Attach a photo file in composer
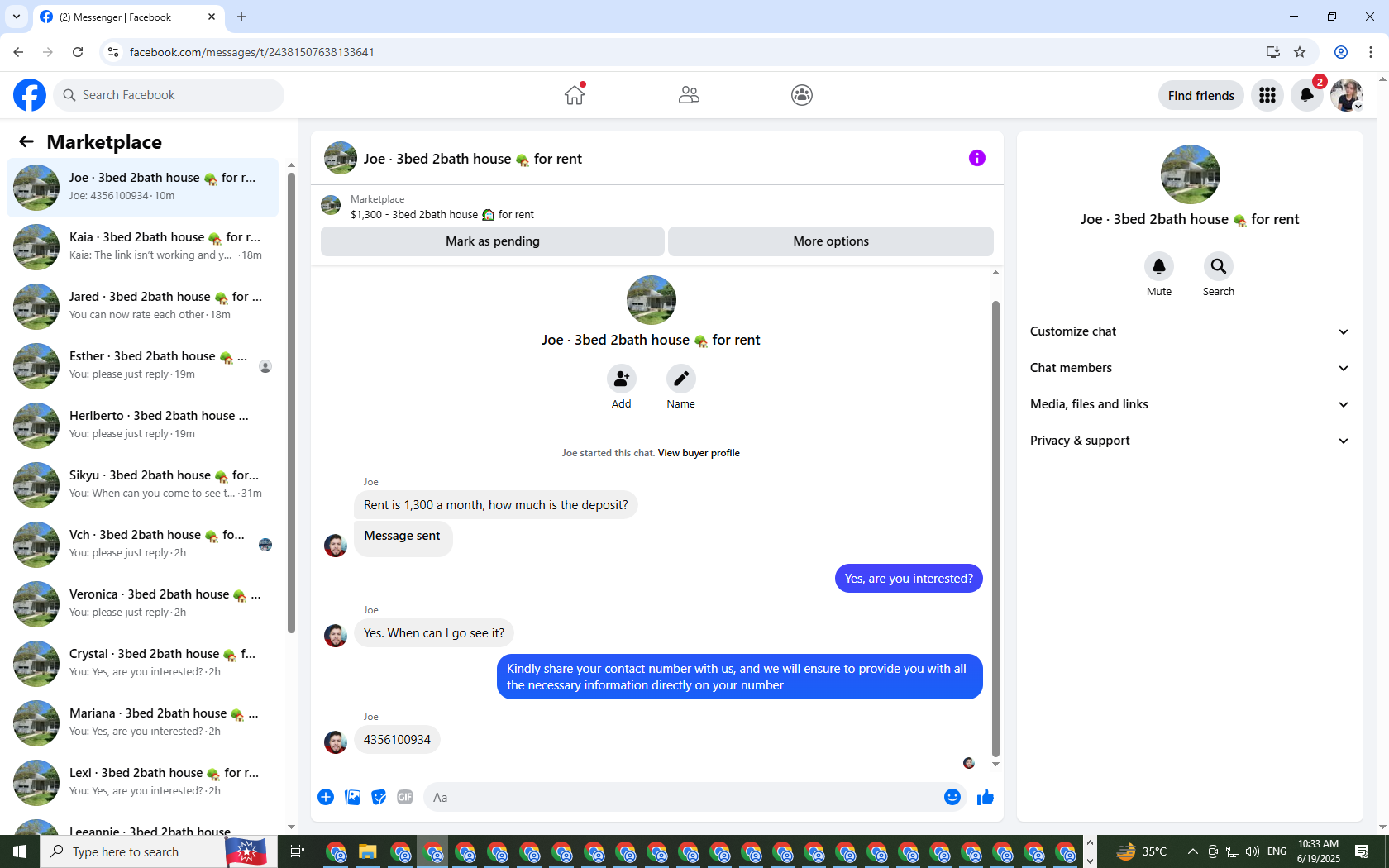The height and width of the screenshot is (868, 1389). (x=352, y=797)
